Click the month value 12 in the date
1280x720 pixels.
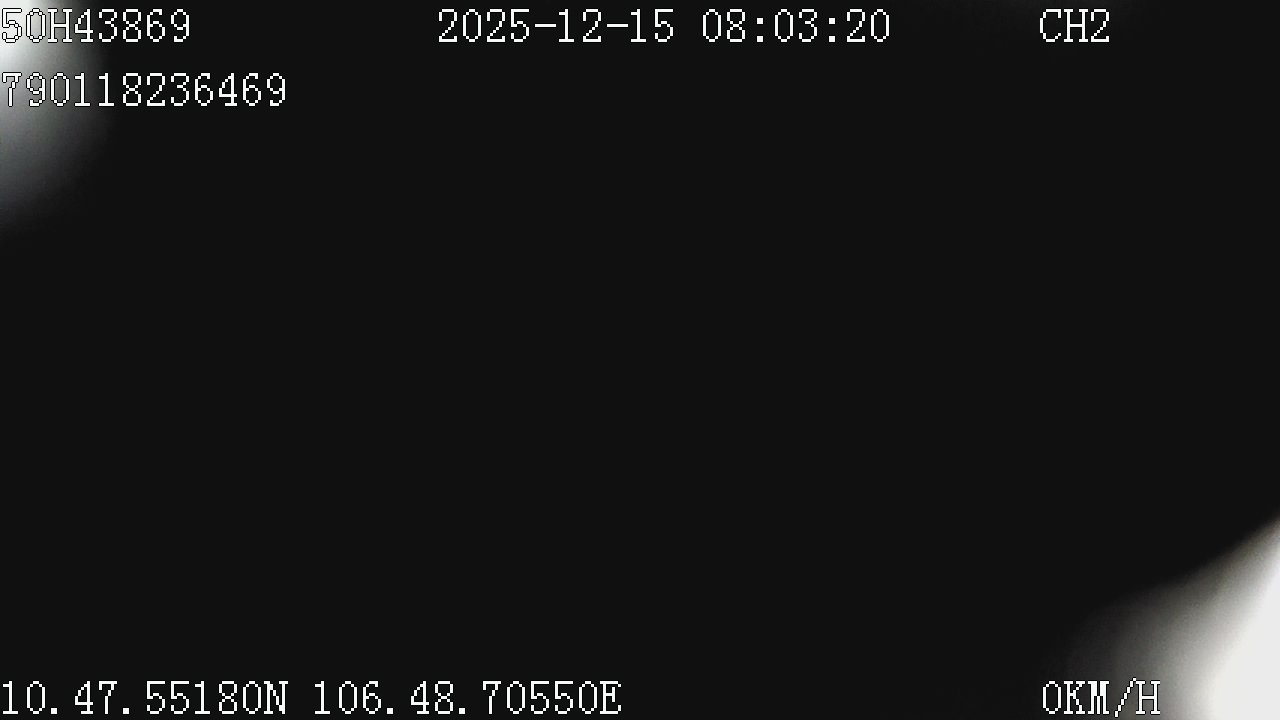click(x=580, y=27)
